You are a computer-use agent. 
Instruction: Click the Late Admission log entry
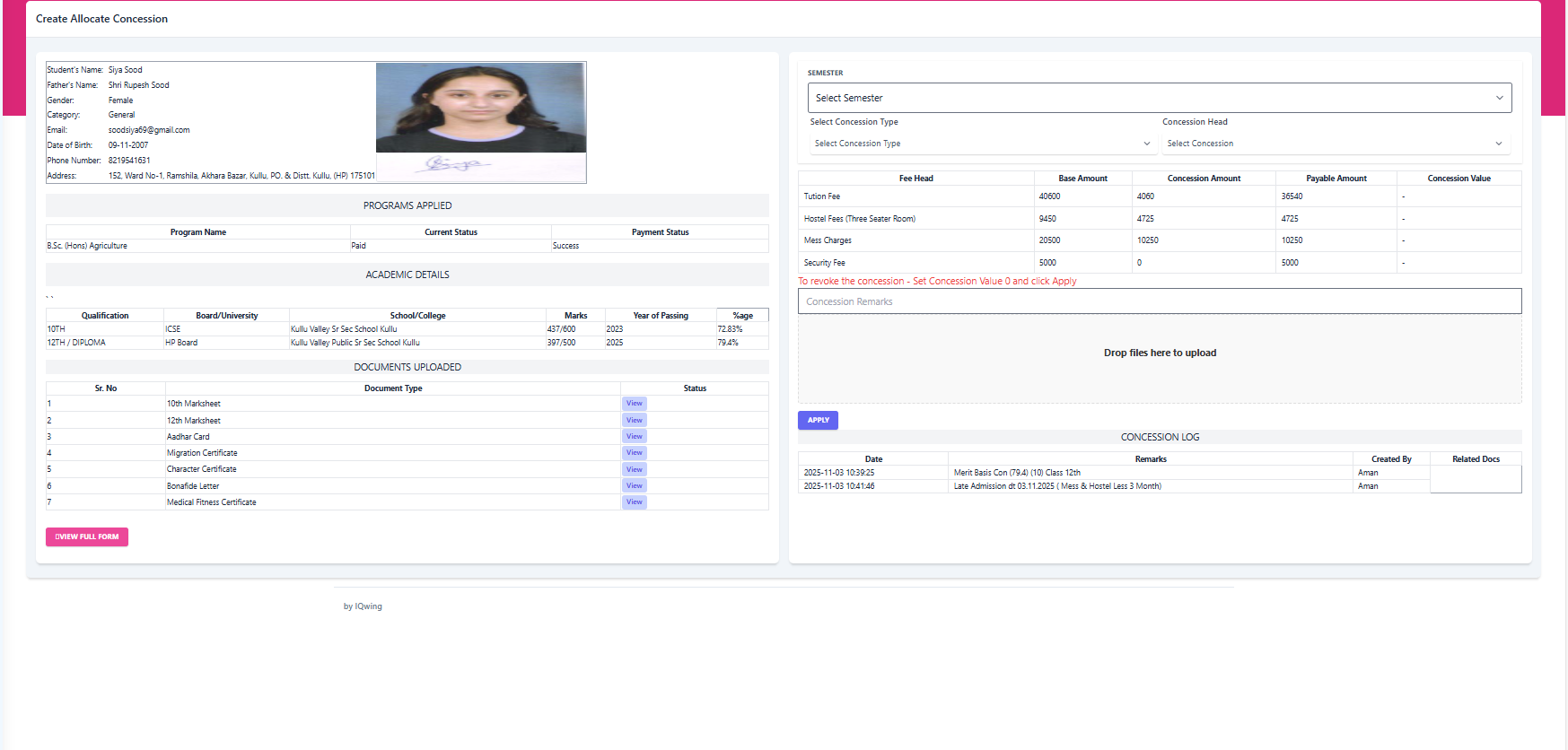tap(1056, 486)
